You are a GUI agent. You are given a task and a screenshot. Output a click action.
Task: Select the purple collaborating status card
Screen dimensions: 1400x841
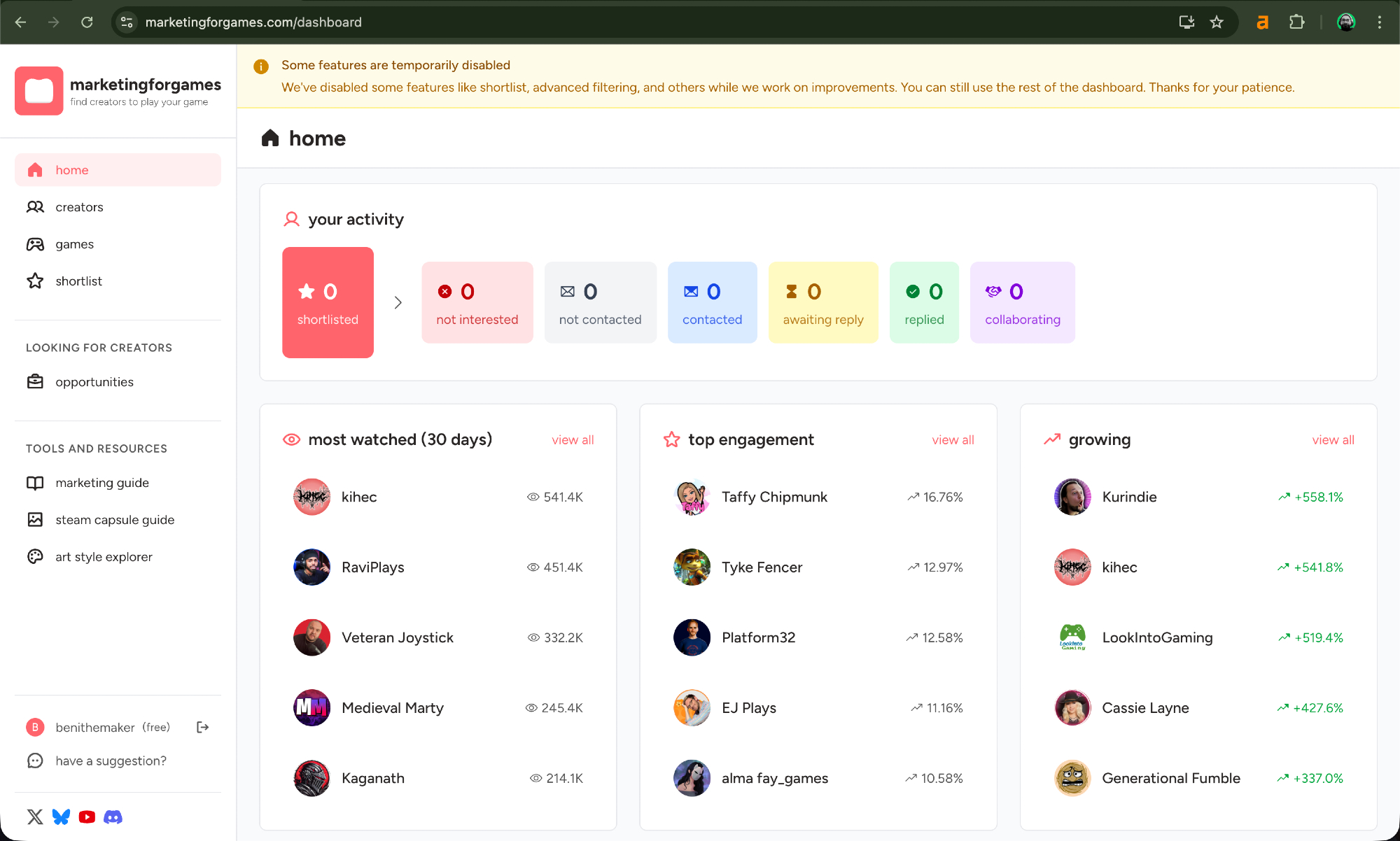1022,302
